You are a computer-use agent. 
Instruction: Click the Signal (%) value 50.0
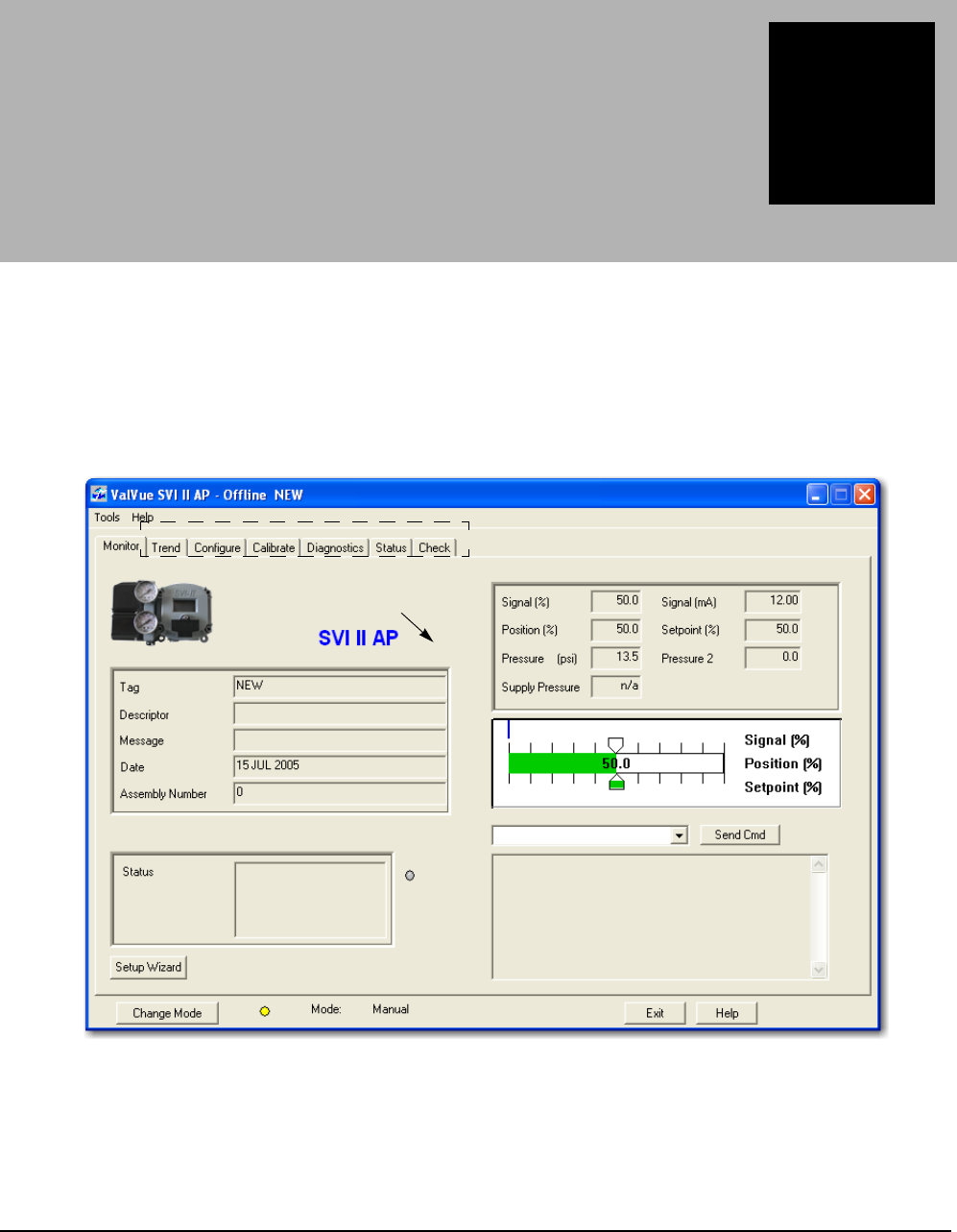pos(615,601)
